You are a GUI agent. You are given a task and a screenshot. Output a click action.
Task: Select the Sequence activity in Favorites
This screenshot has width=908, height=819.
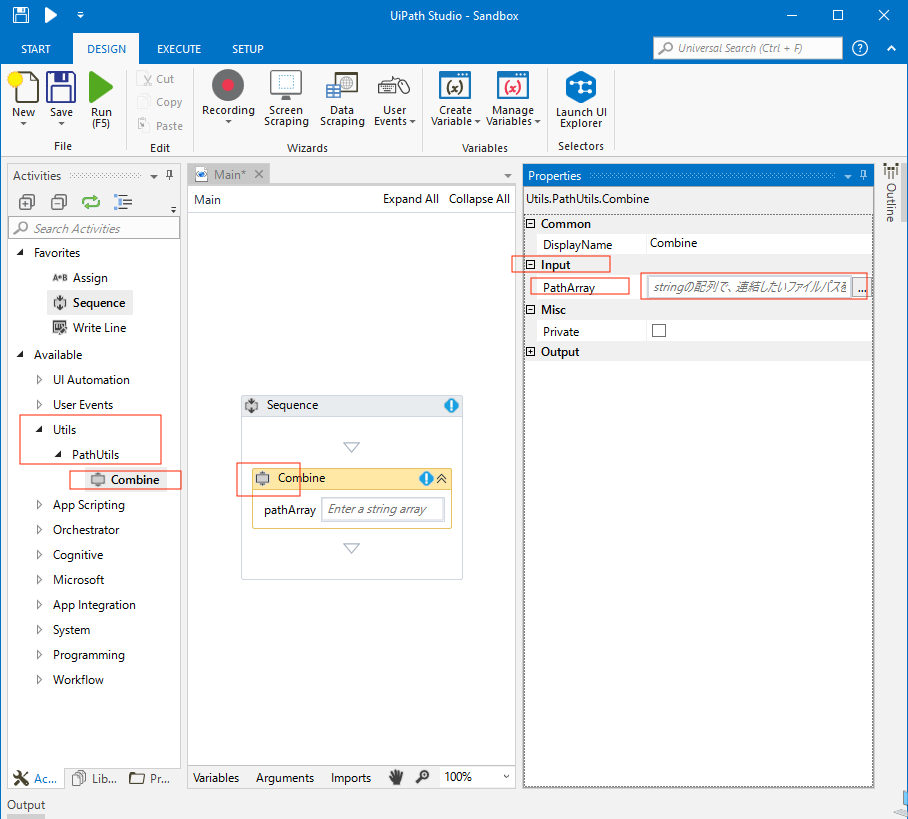click(x=90, y=303)
